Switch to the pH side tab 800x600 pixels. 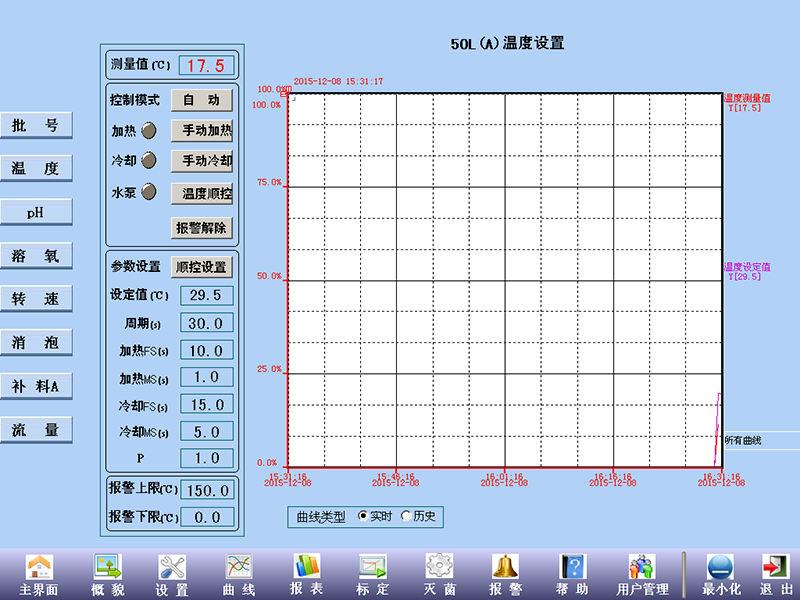pyautogui.click(x=36, y=212)
